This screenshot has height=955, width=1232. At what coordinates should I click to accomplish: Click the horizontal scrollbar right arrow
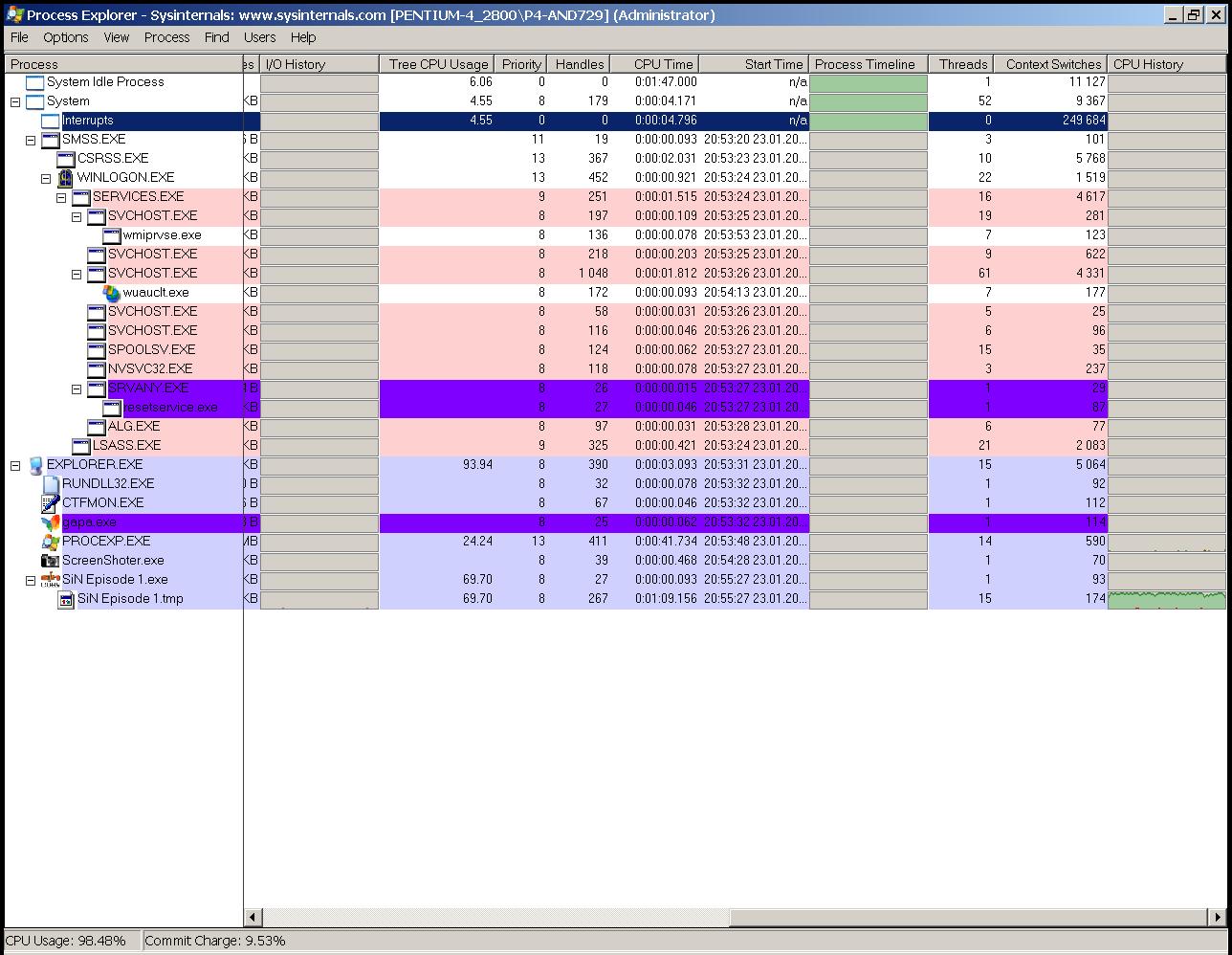[x=1218, y=917]
